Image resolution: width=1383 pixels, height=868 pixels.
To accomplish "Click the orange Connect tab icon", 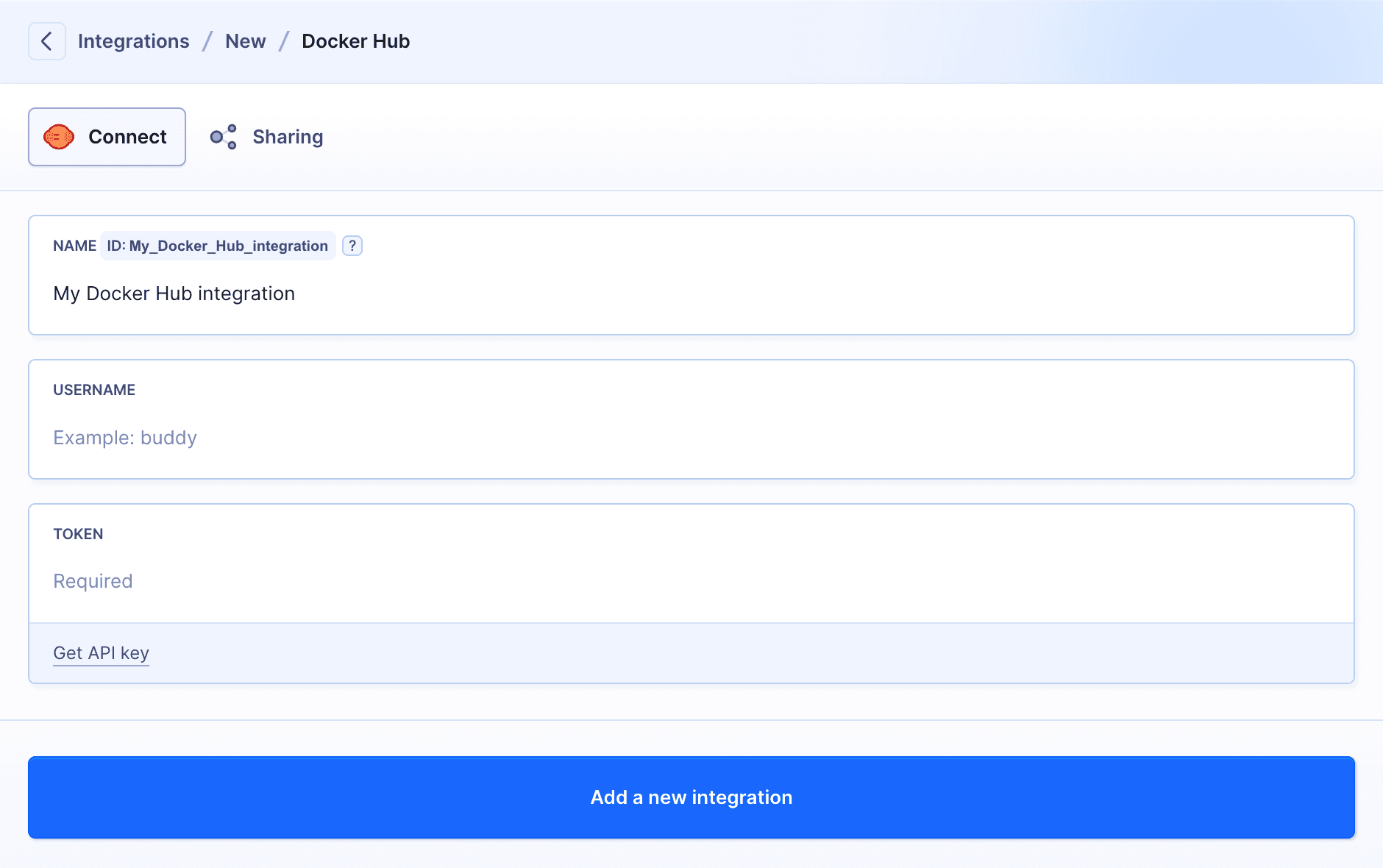I will tap(59, 137).
